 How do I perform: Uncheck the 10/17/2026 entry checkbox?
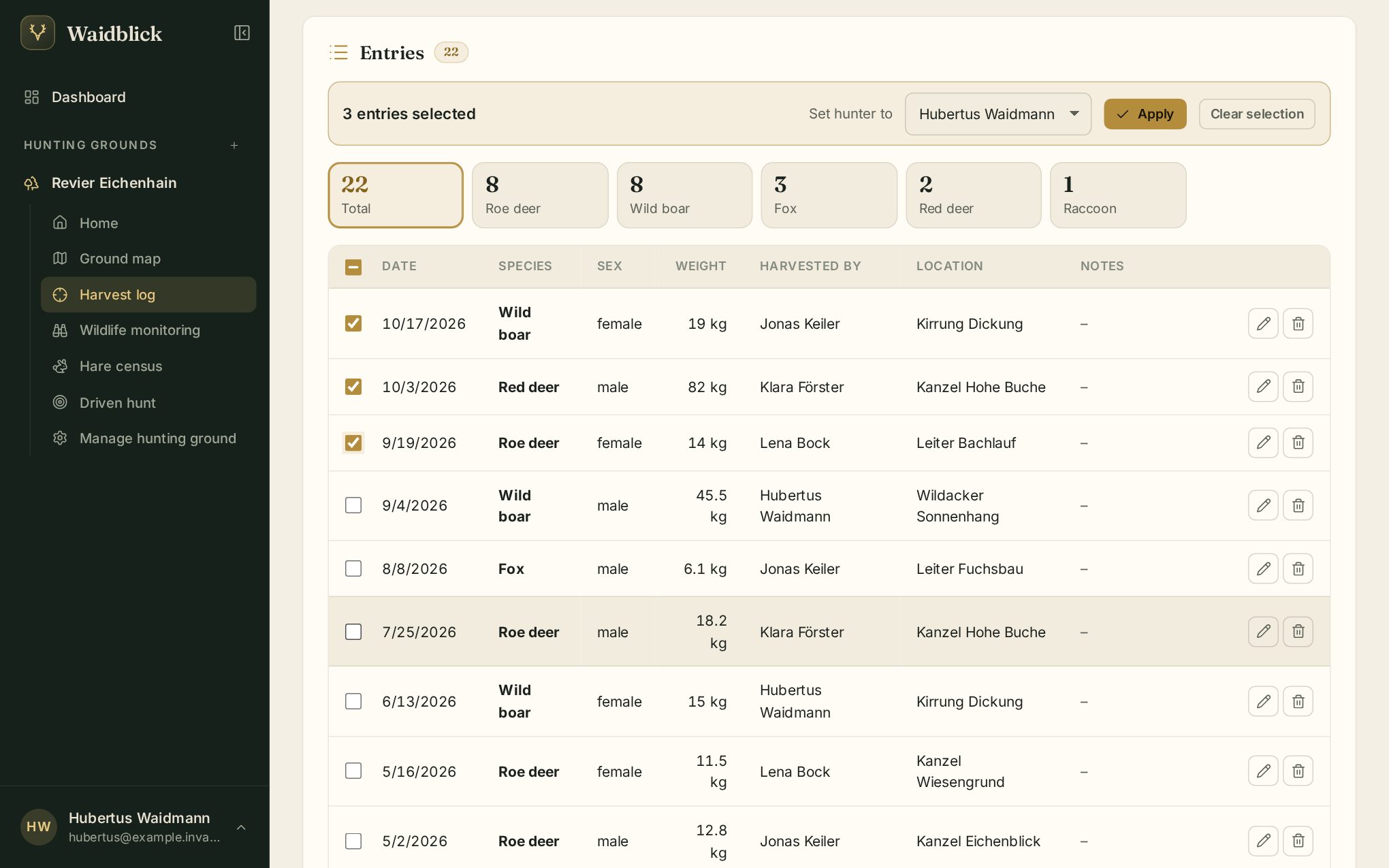click(x=353, y=323)
